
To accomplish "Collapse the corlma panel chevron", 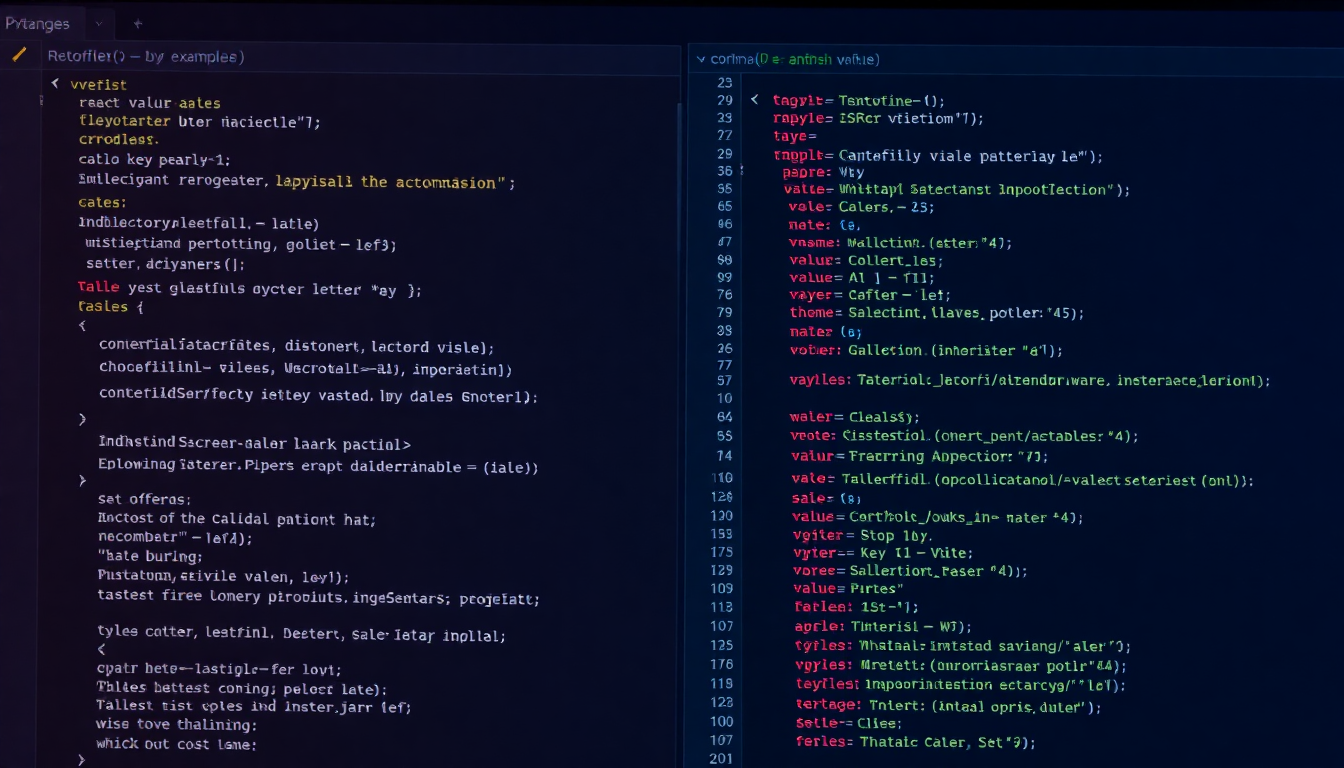I will click(700, 60).
